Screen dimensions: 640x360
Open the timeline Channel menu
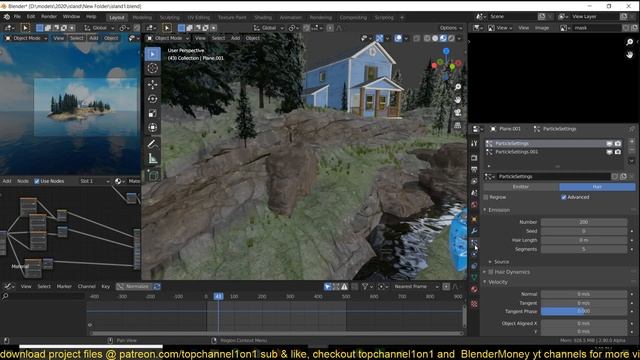87,287
